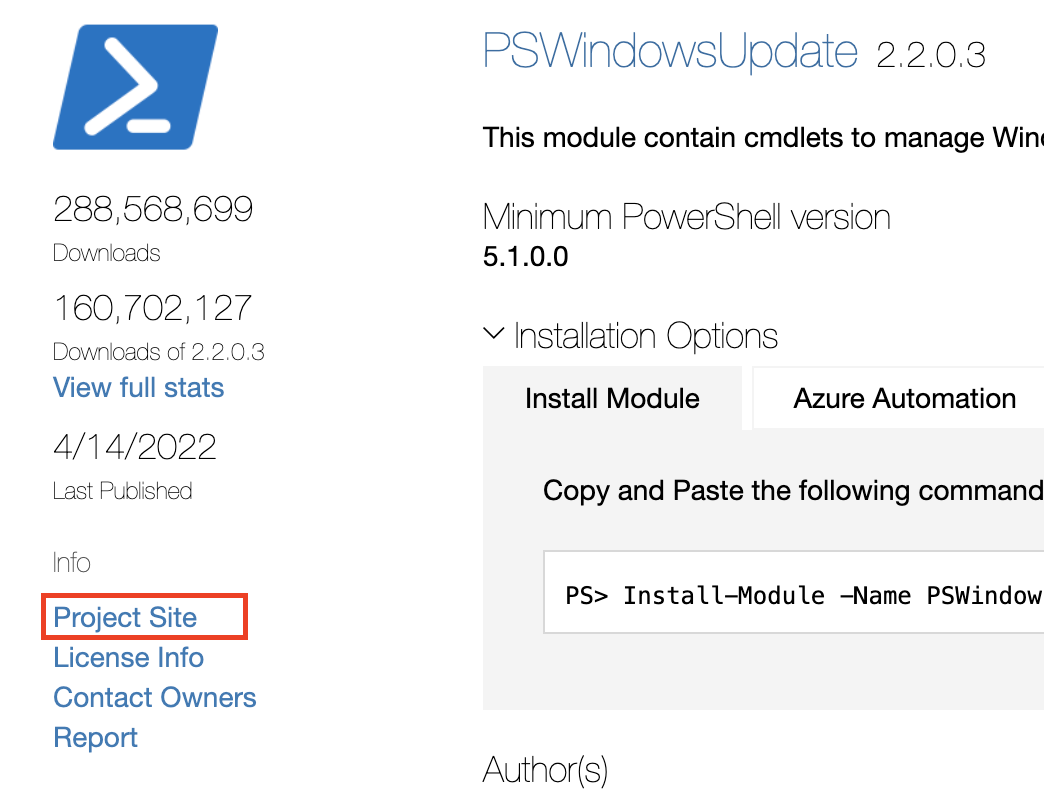
Task: Open the Azure Automation tab
Action: (x=904, y=398)
